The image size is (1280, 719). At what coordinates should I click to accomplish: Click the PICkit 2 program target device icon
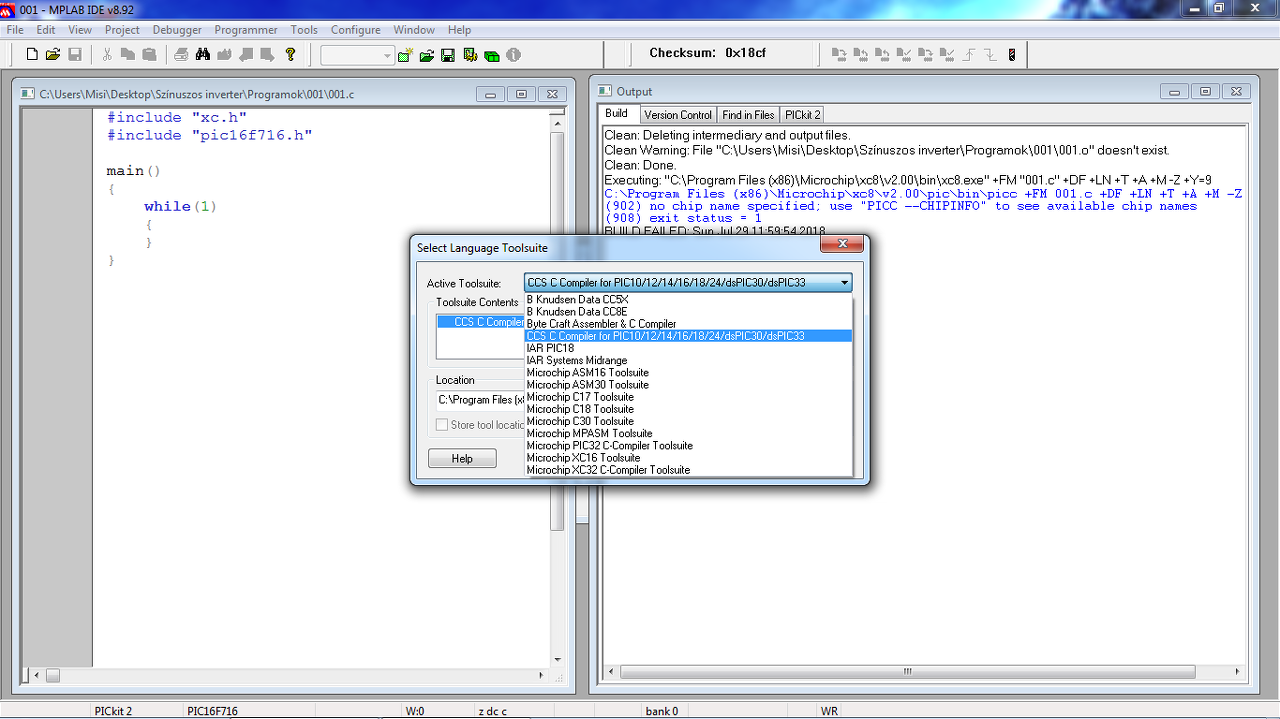(x=838, y=55)
